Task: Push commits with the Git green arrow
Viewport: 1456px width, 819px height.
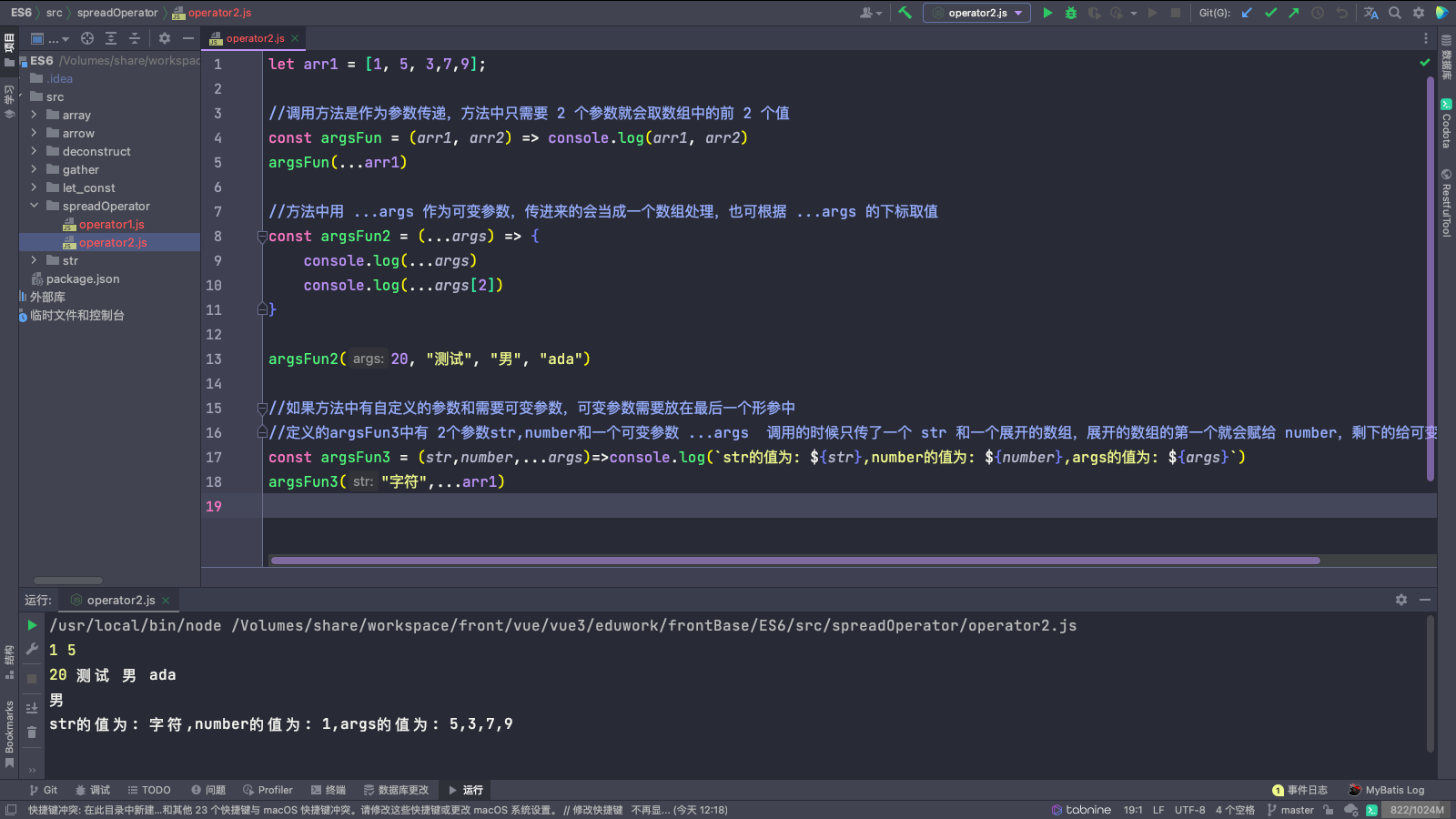Action: (x=1293, y=13)
